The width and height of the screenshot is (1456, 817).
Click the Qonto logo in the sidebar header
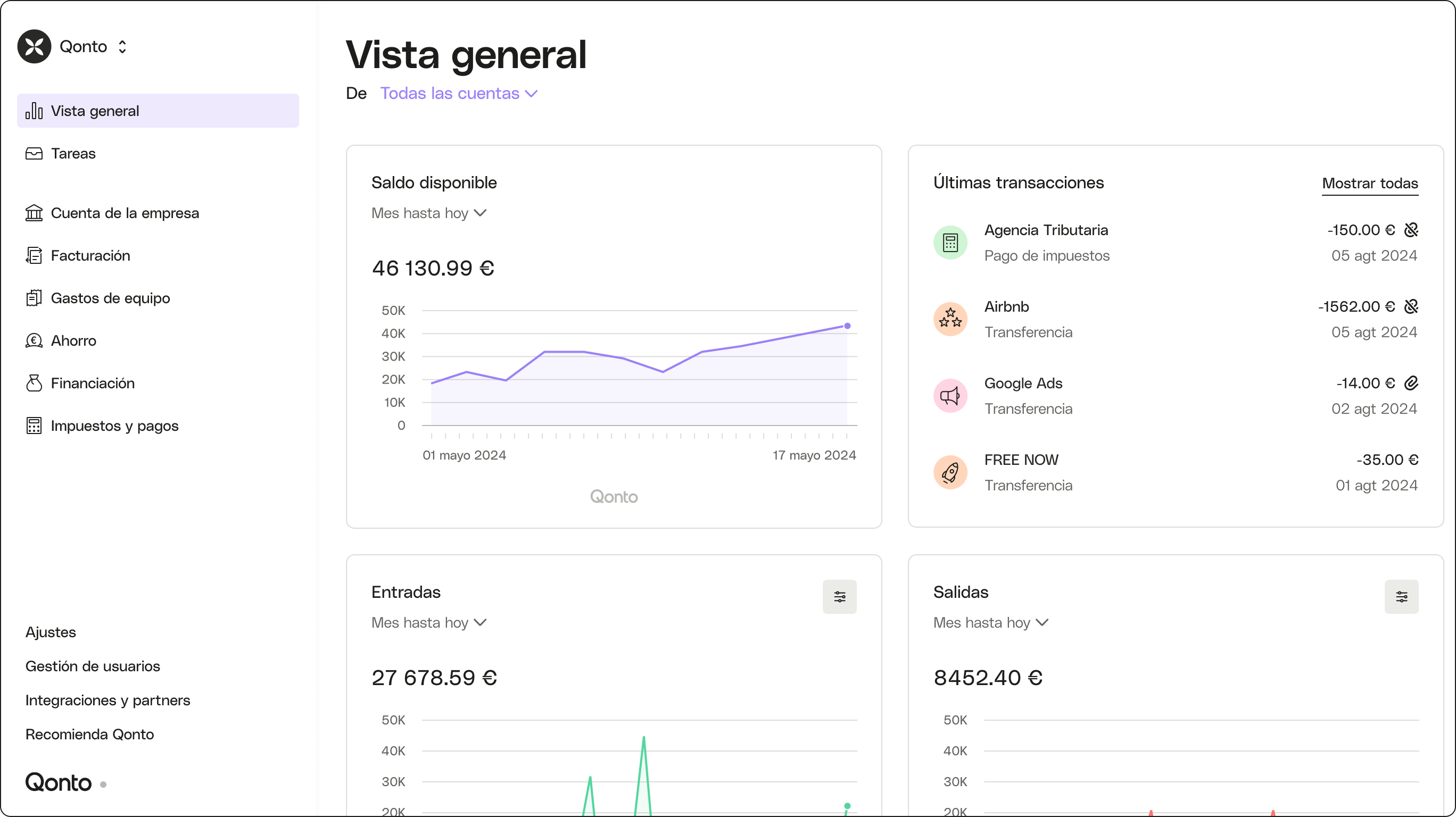click(35, 46)
